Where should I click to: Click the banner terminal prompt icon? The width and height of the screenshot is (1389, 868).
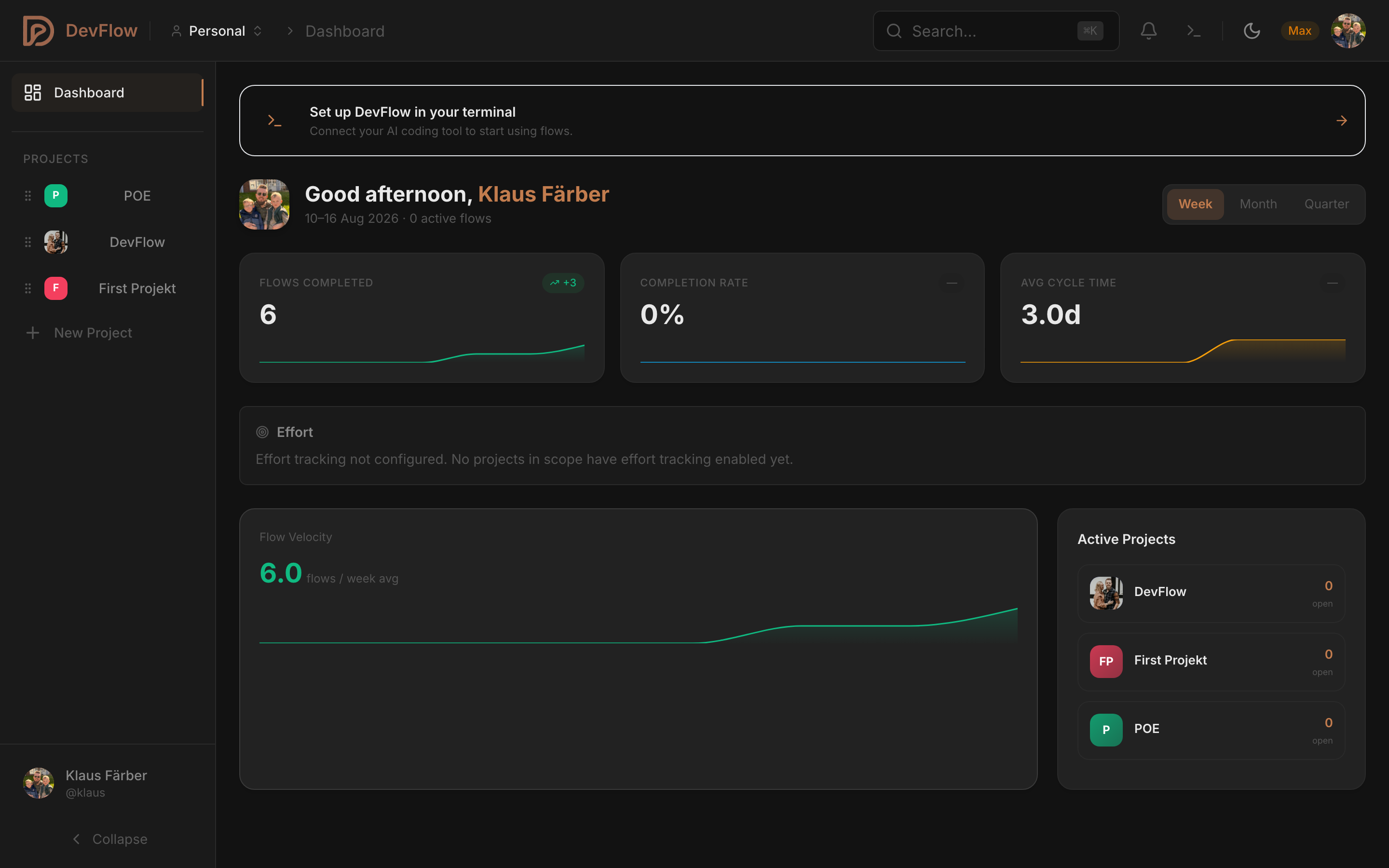coord(274,121)
